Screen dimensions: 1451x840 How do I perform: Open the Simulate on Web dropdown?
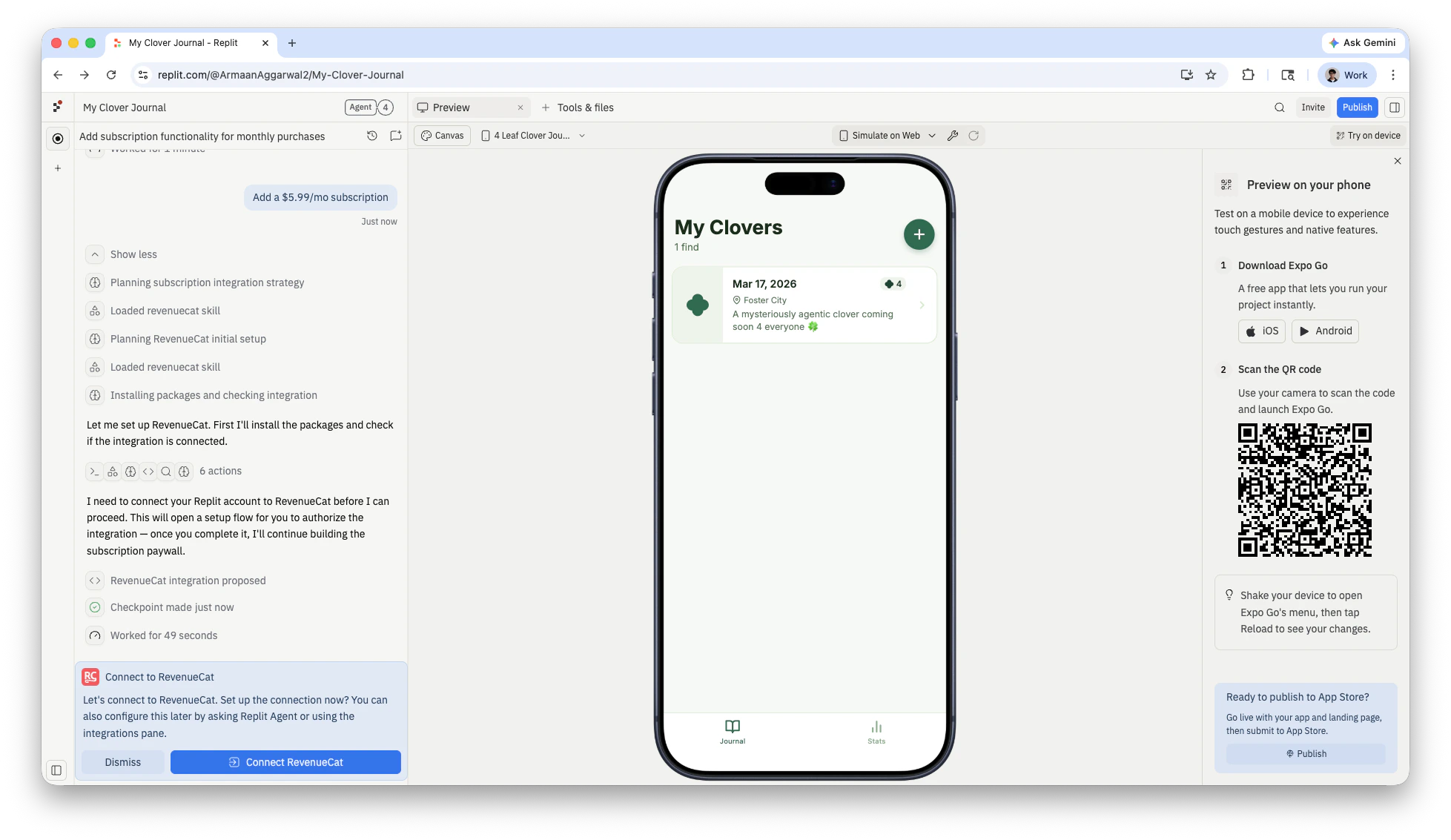click(887, 136)
